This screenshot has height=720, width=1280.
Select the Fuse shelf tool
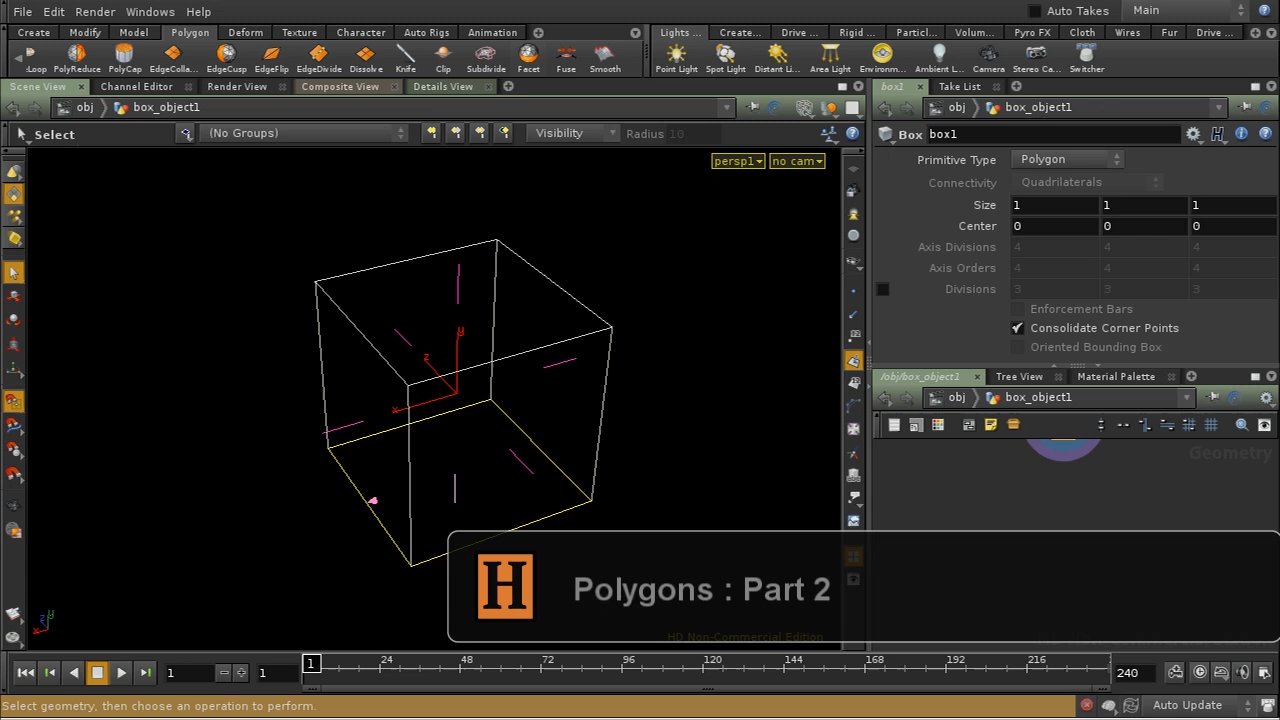pos(566,59)
